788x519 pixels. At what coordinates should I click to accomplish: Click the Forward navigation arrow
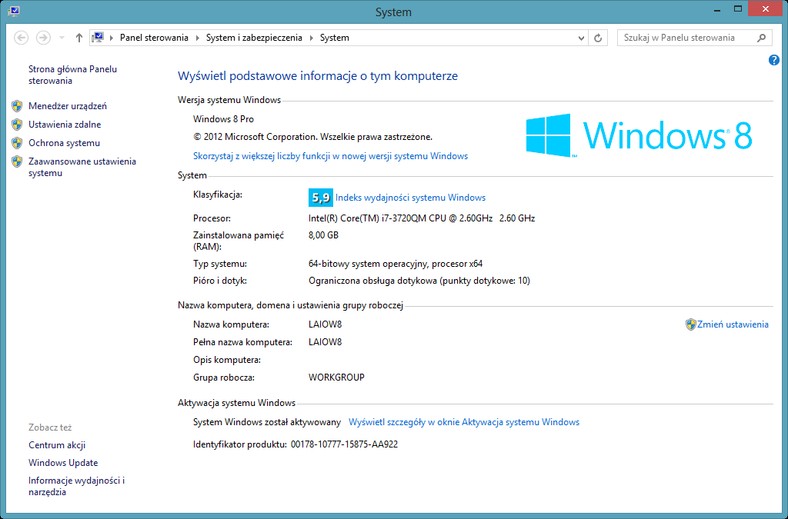(42, 38)
